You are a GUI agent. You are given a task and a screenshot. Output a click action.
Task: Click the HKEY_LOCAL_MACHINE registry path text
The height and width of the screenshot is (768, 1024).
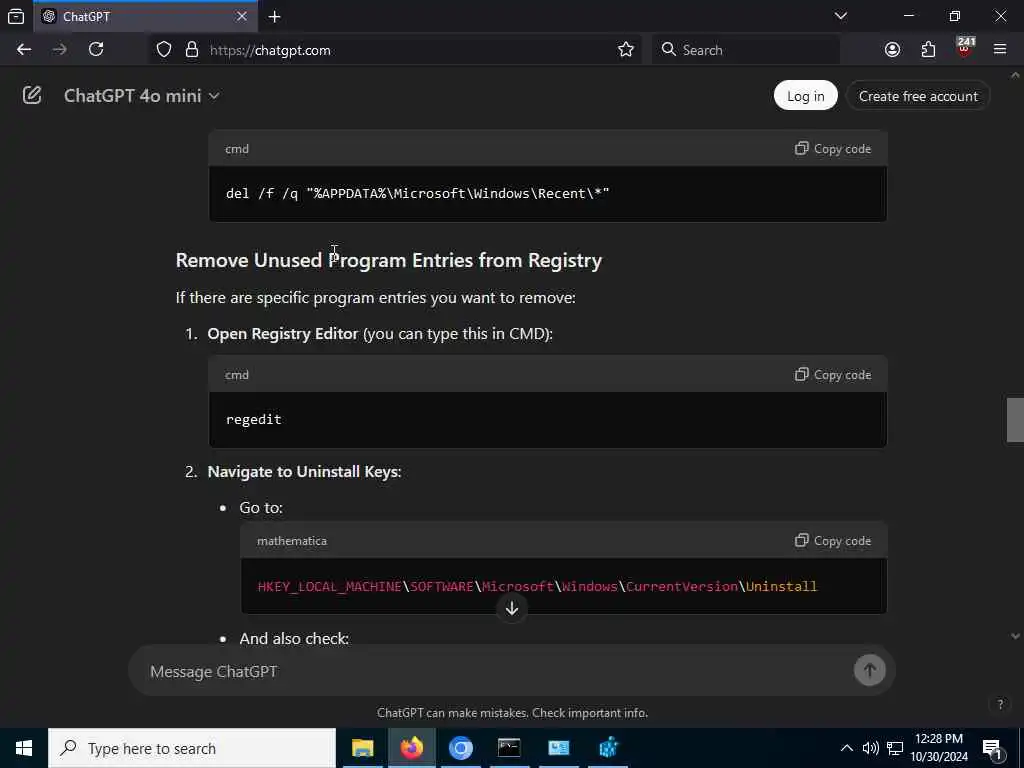coord(537,586)
